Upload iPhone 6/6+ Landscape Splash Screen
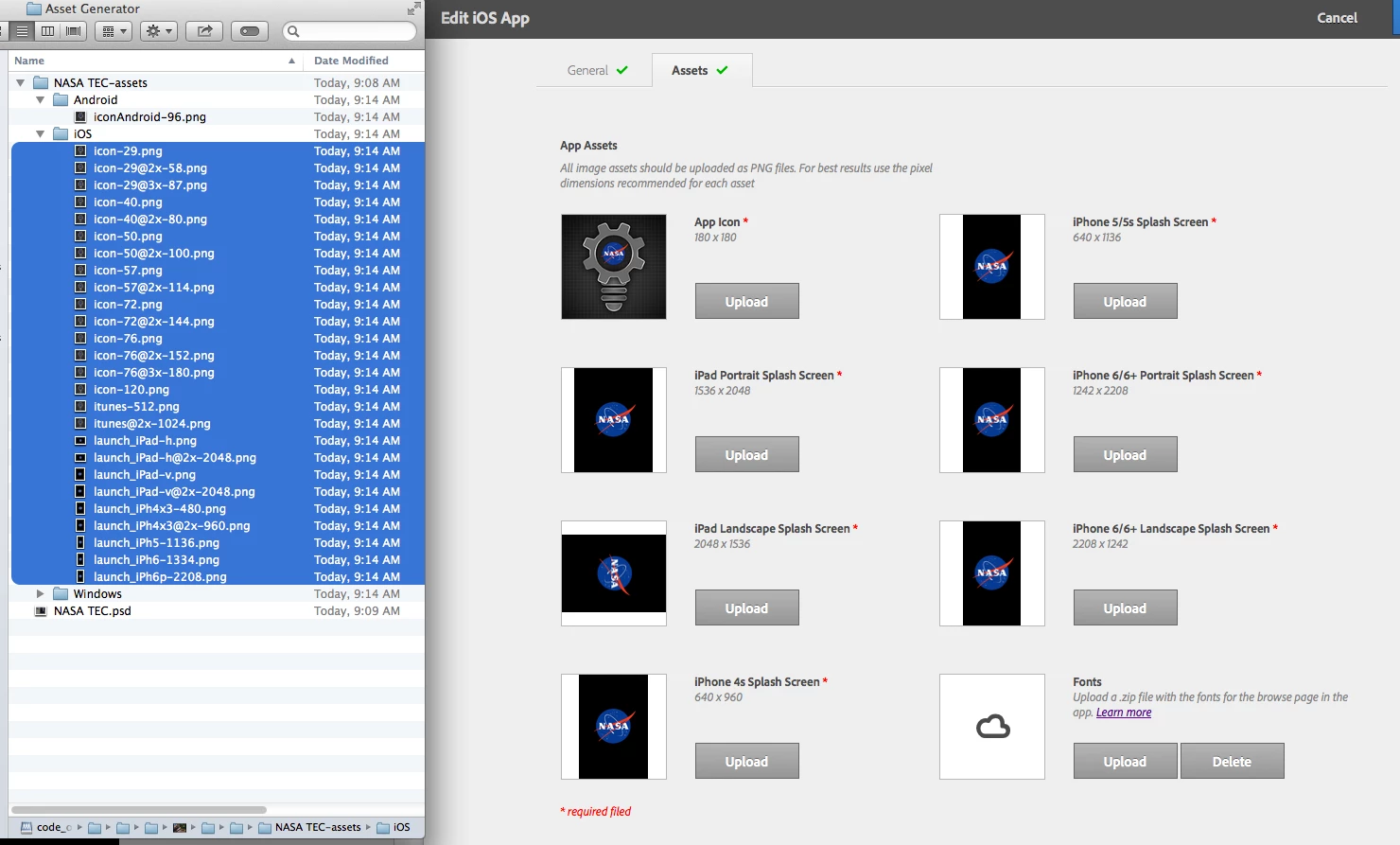1400x845 pixels. pyautogui.click(x=1126, y=607)
